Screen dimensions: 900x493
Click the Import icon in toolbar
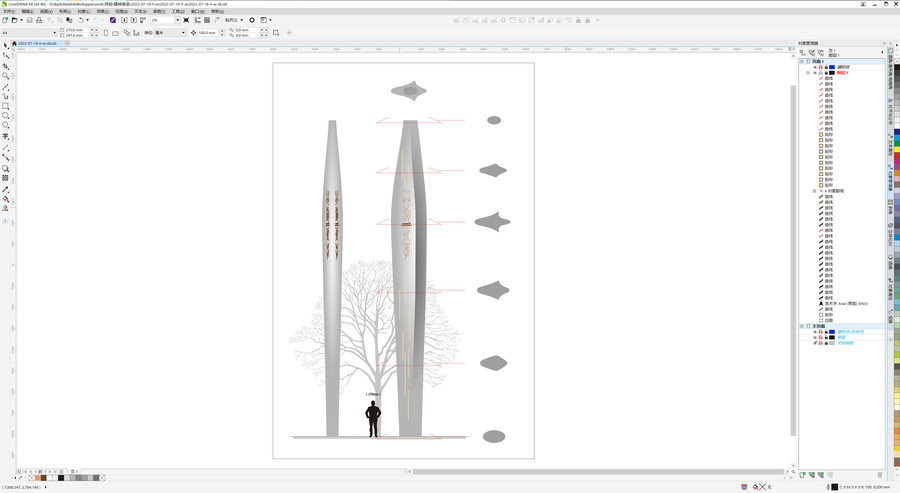tap(124, 20)
